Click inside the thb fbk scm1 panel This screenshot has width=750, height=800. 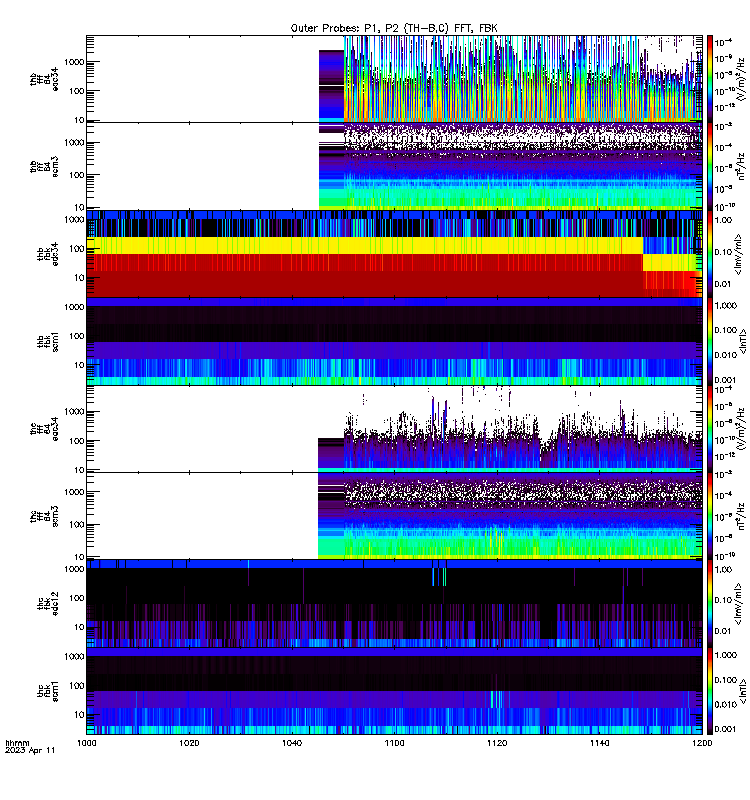(394, 341)
